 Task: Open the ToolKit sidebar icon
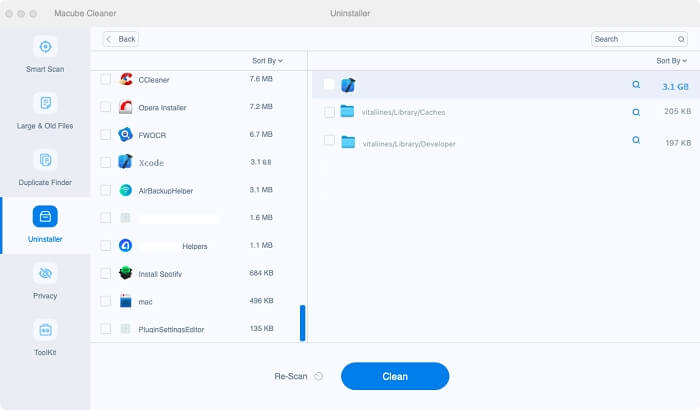coord(45,330)
